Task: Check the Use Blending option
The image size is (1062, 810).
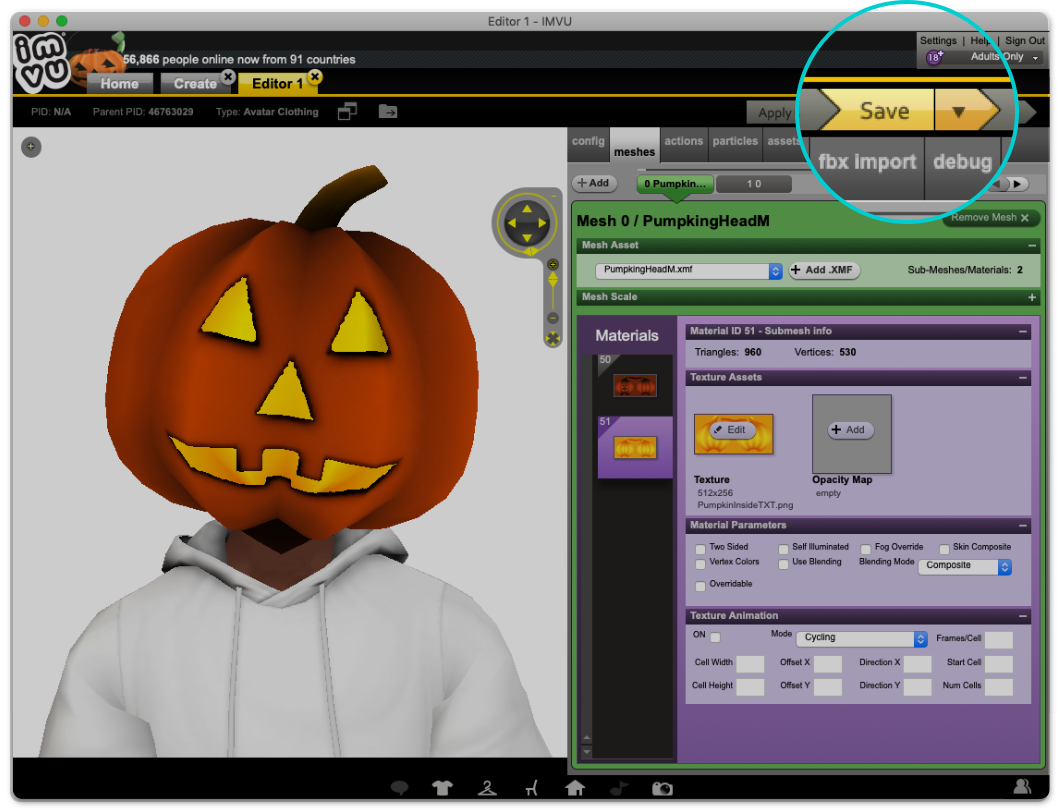Action: point(783,563)
